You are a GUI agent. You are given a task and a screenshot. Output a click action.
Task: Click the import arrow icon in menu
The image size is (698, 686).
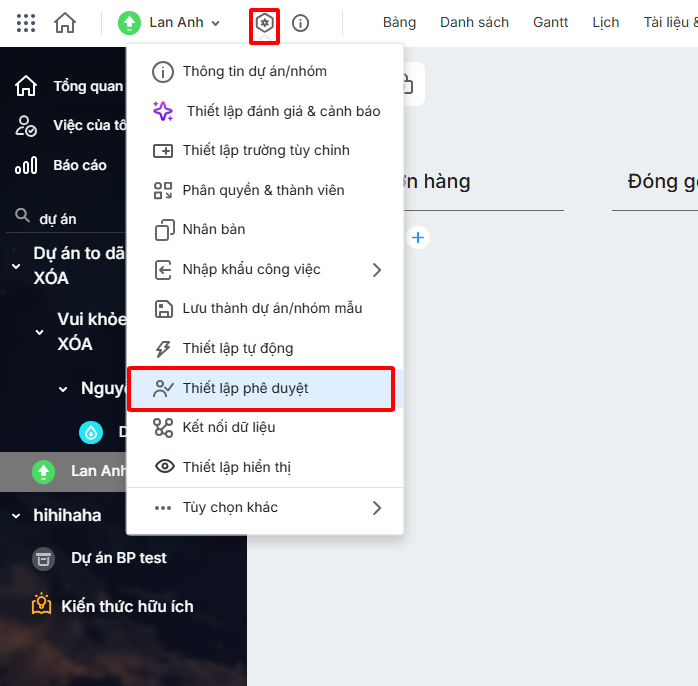coord(163,270)
